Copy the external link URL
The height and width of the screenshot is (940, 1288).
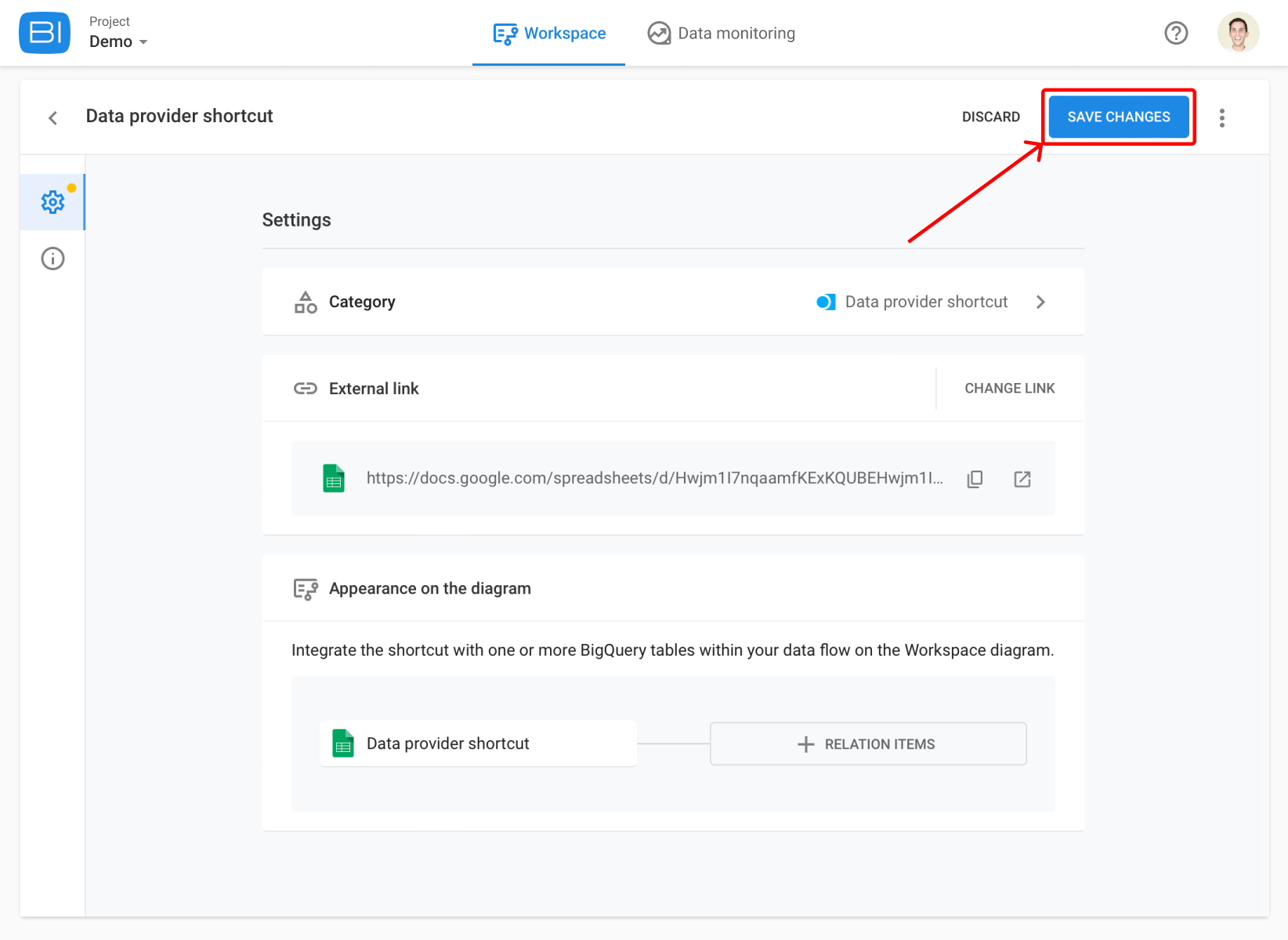[x=975, y=479]
